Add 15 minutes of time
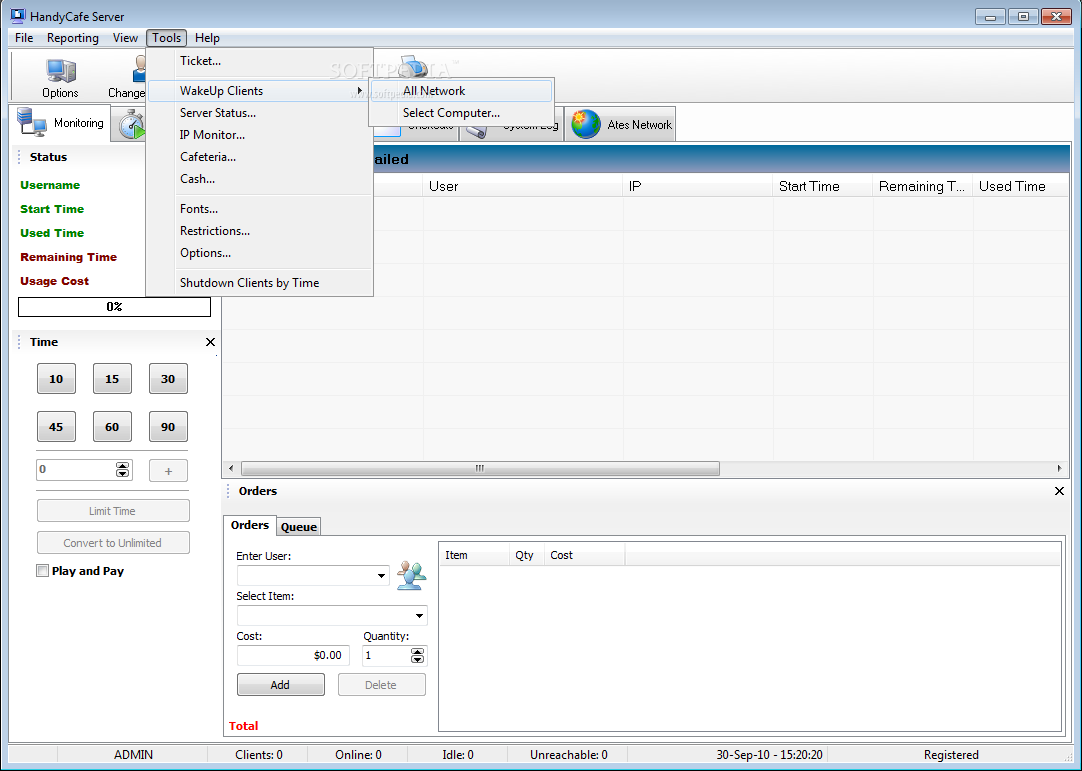The image size is (1082, 771). coord(112,379)
